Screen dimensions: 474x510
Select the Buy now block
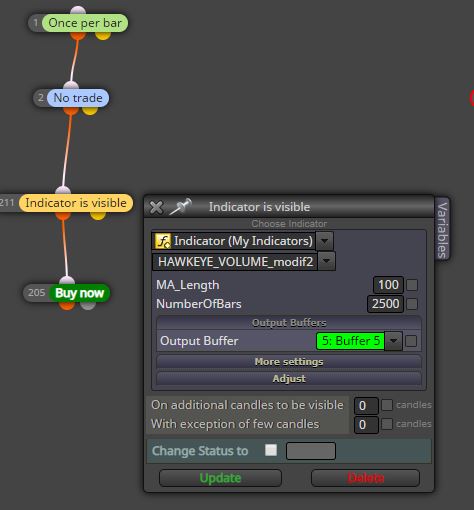79,293
